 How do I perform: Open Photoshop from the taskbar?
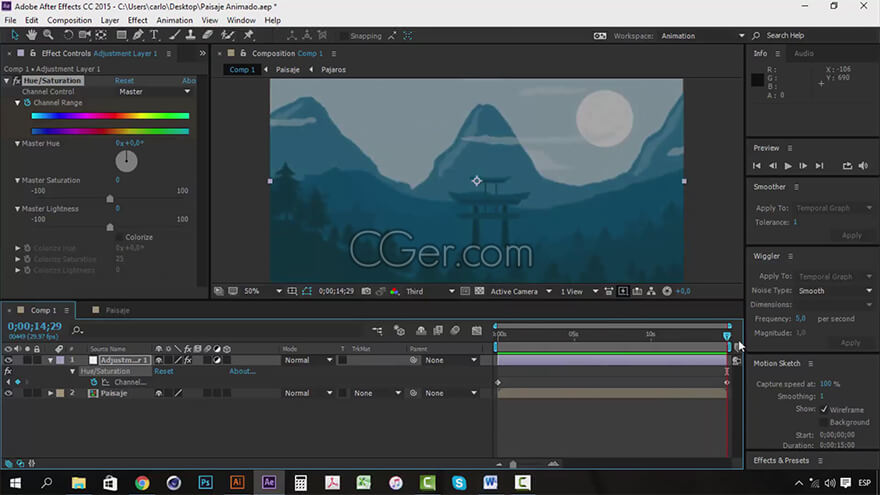[205, 483]
